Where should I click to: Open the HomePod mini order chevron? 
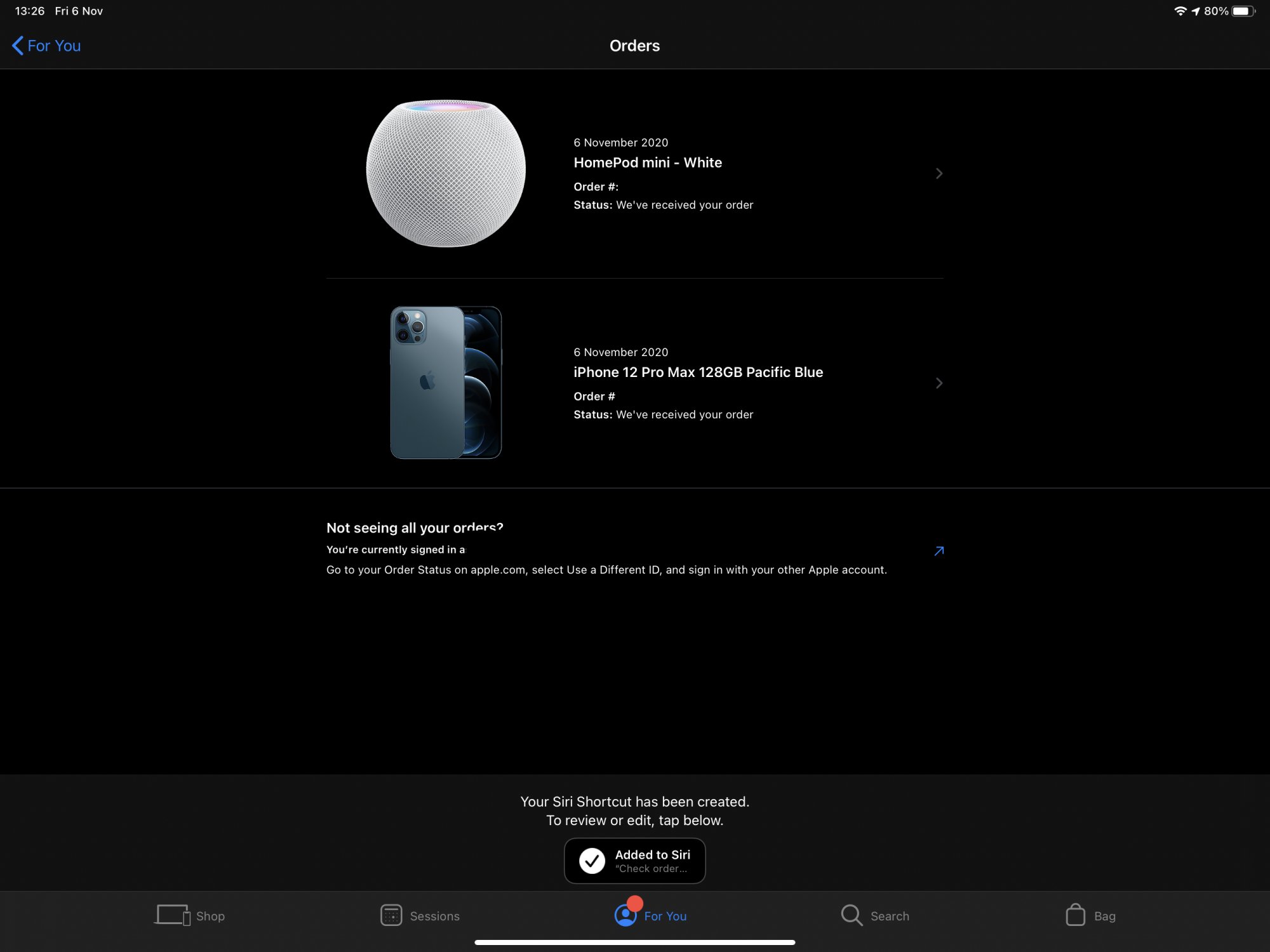tap(939, 173)
